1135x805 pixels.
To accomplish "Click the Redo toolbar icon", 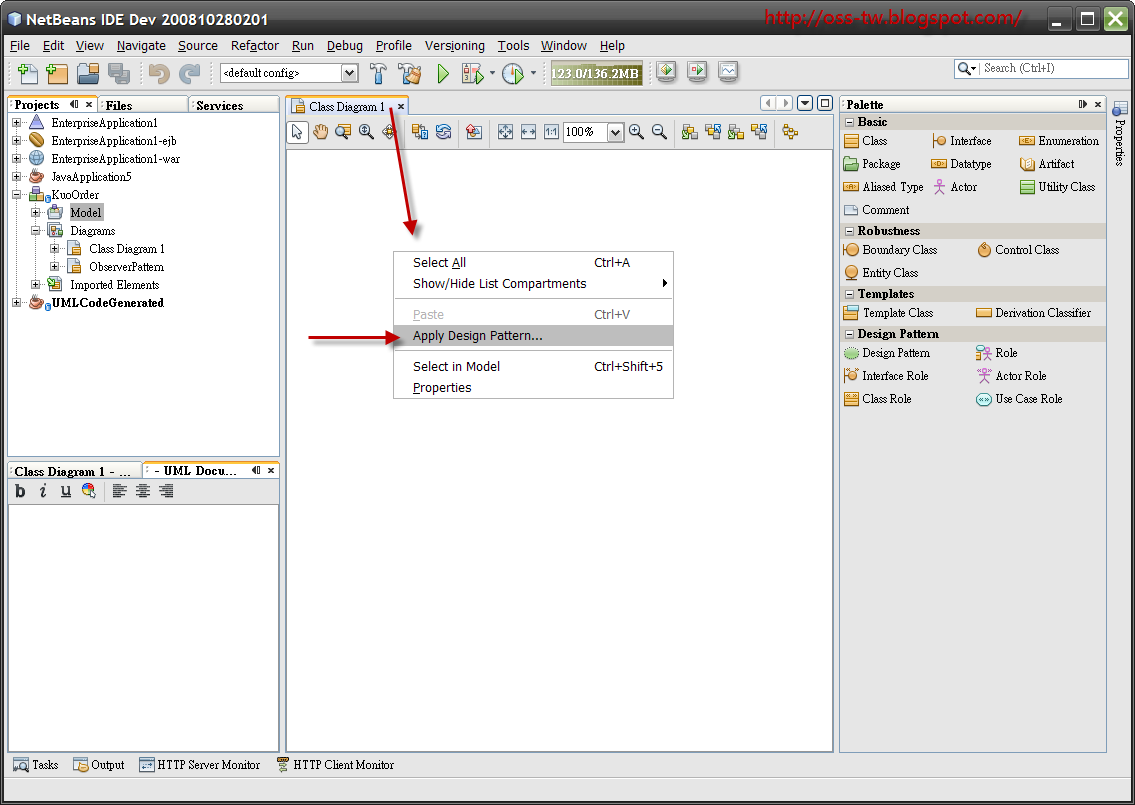I will pos(190,73).
